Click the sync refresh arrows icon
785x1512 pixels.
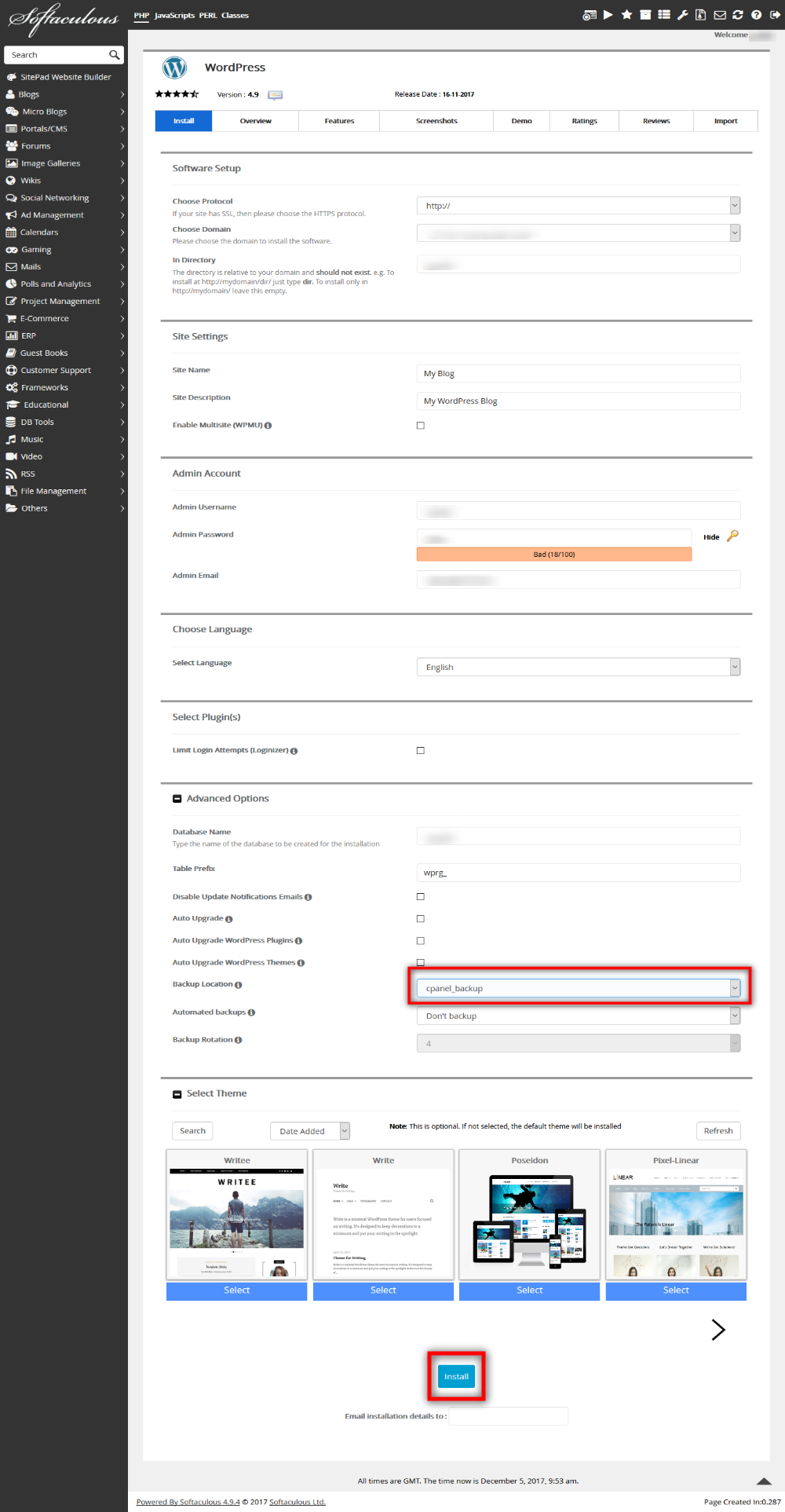[x=738, y=15]
